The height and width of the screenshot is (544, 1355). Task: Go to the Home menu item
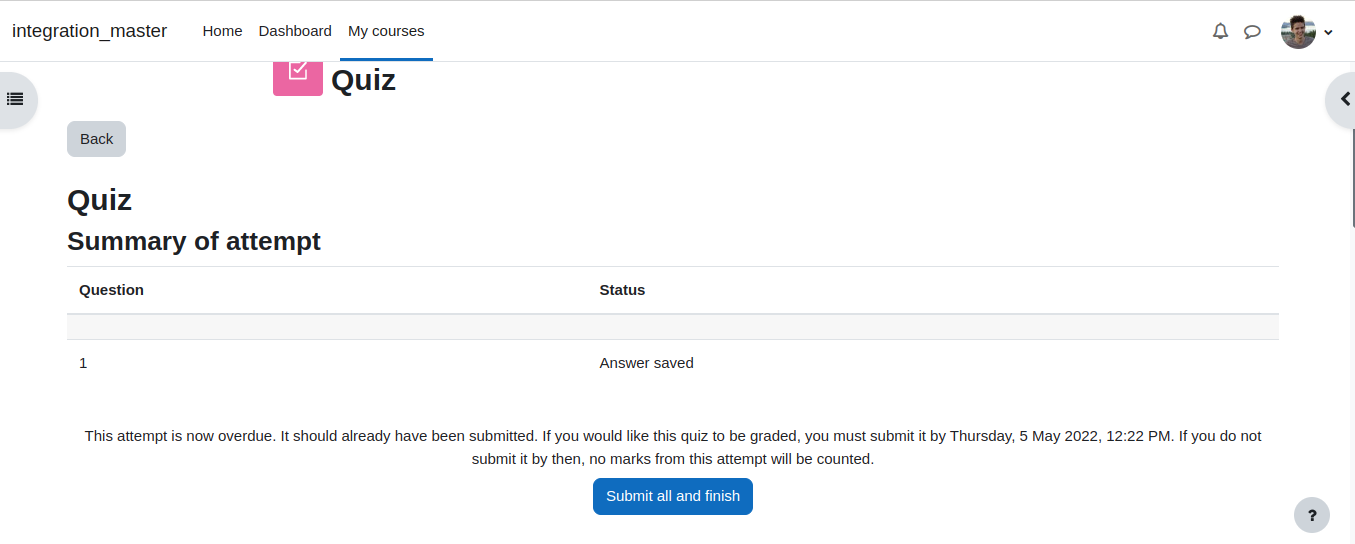(x=222, y=31)
